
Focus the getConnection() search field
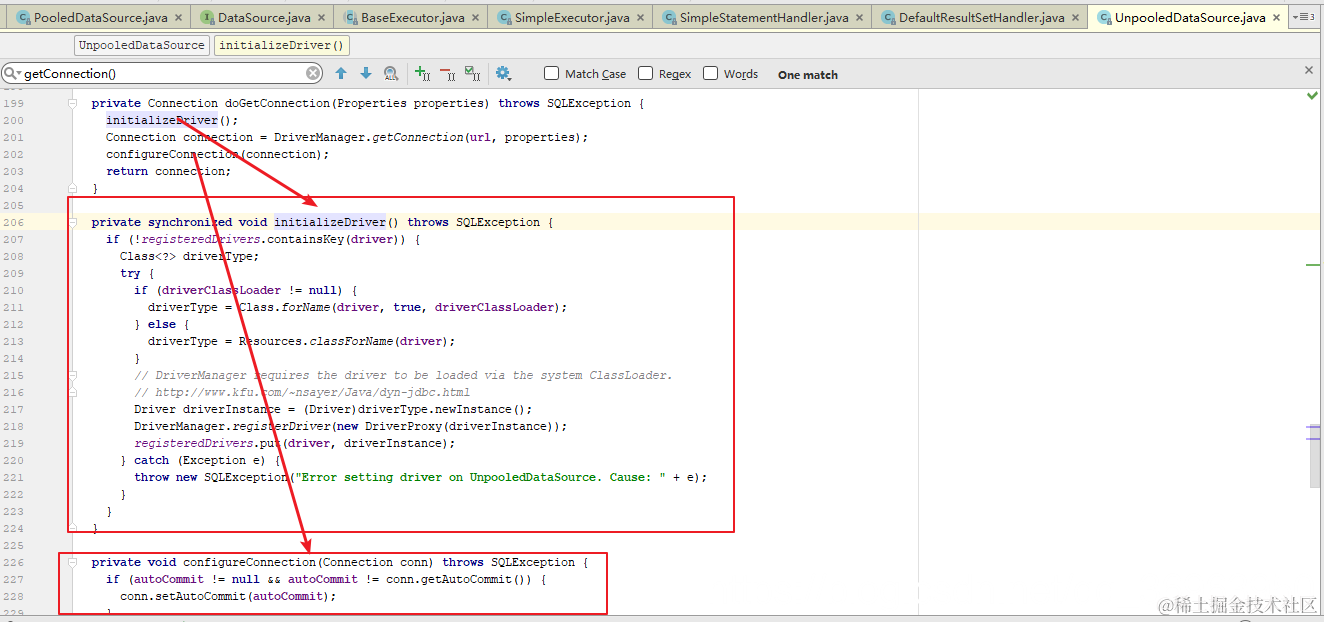point(163,73)
